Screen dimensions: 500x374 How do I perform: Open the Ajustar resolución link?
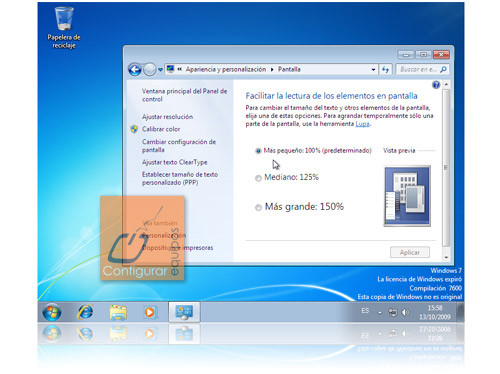click(x=167, y=117)
